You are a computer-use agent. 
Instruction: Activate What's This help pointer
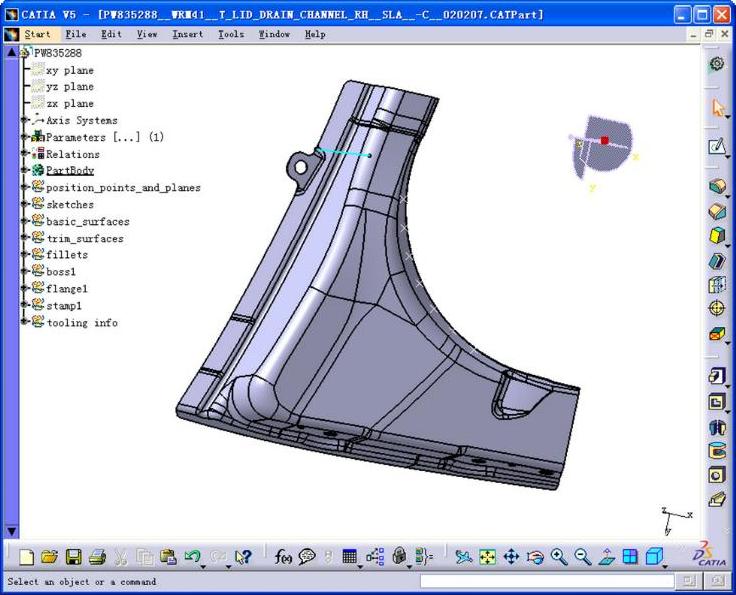(x=243, y=557)
